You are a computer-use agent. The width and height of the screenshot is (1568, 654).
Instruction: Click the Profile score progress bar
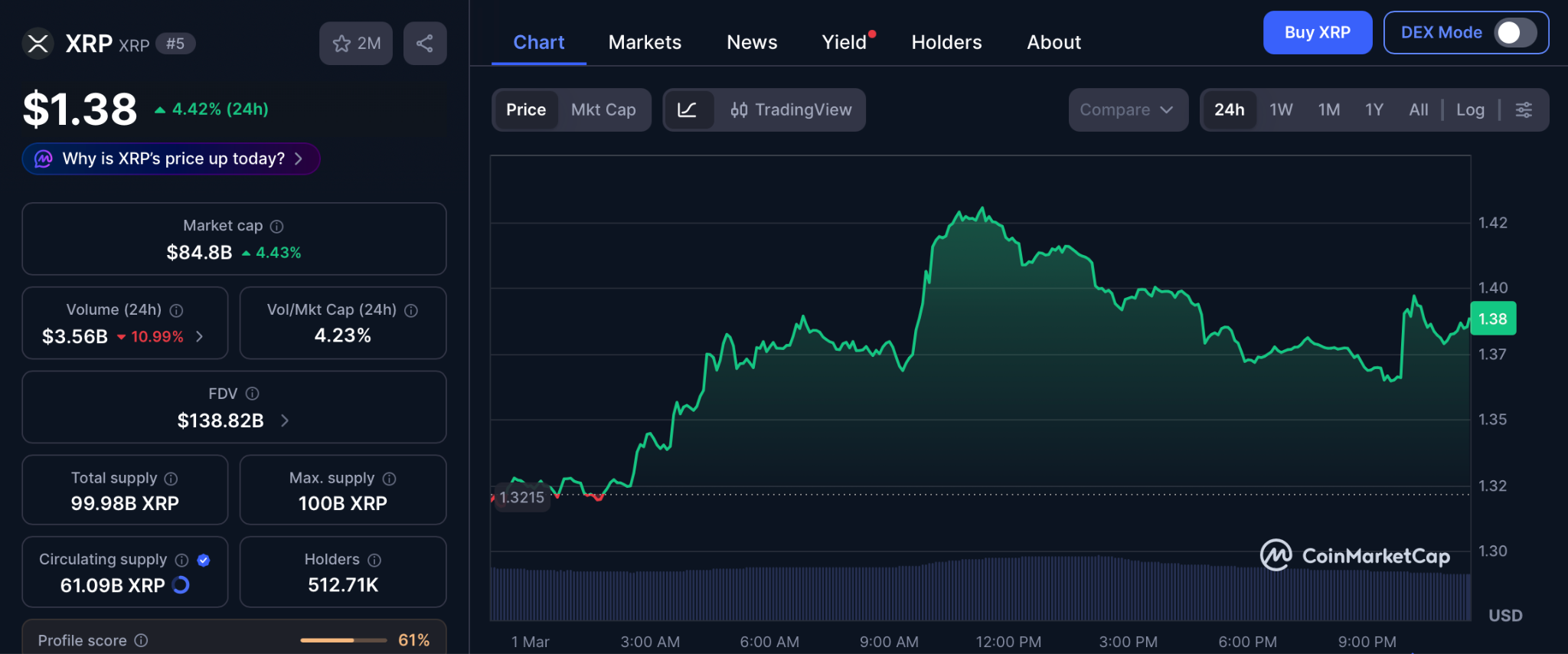coord(343,640)
